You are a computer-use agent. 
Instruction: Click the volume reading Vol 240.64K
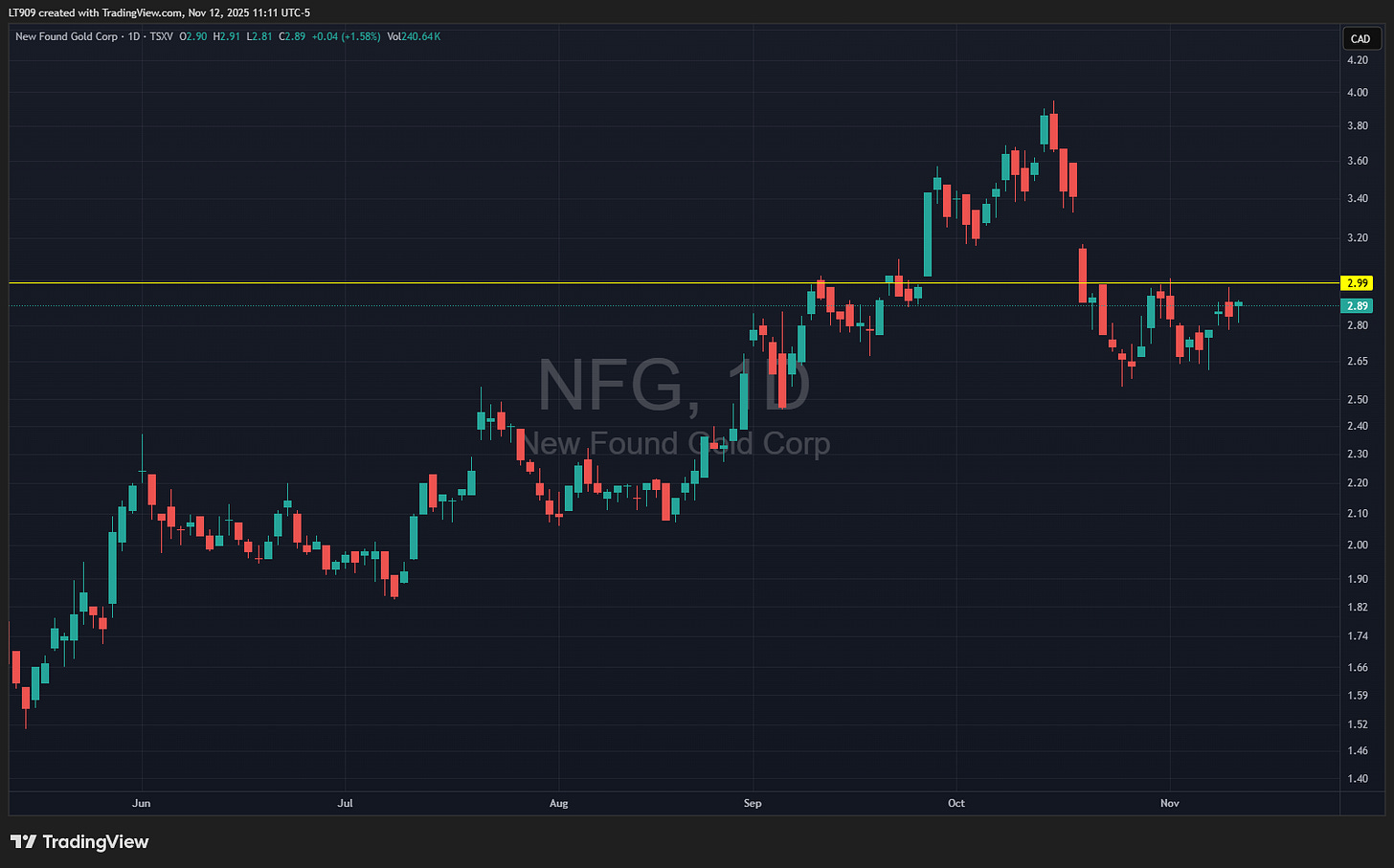[x=414, y=36]
